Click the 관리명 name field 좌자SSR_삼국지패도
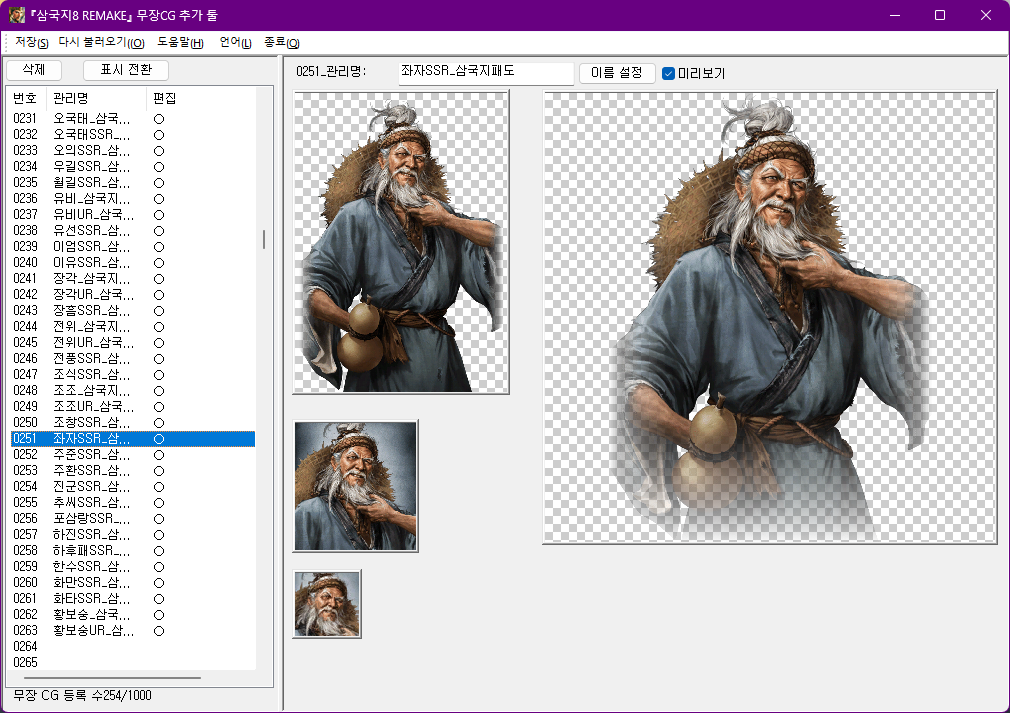The height and width of the screenshot is (713, 1010). coord(486,72)
